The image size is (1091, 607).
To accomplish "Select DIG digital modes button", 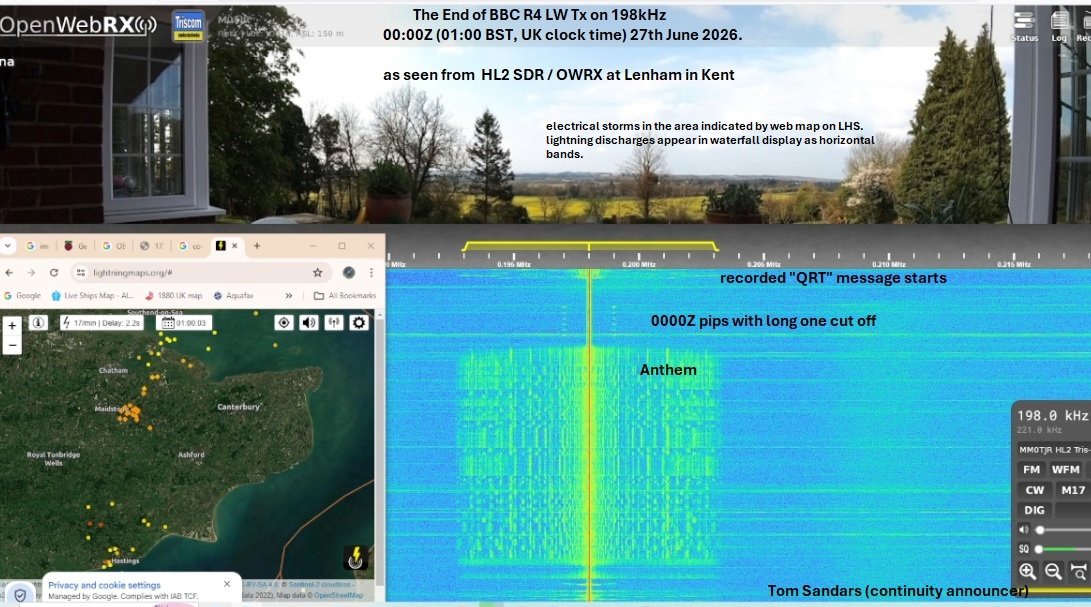I will tap(1034, 510).
